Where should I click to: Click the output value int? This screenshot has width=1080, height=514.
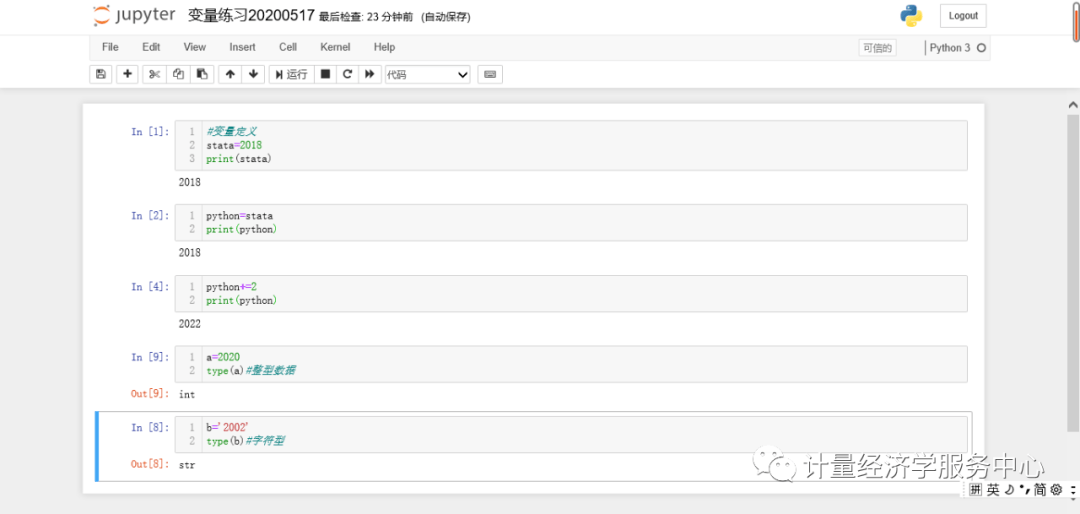coord(187,395)
